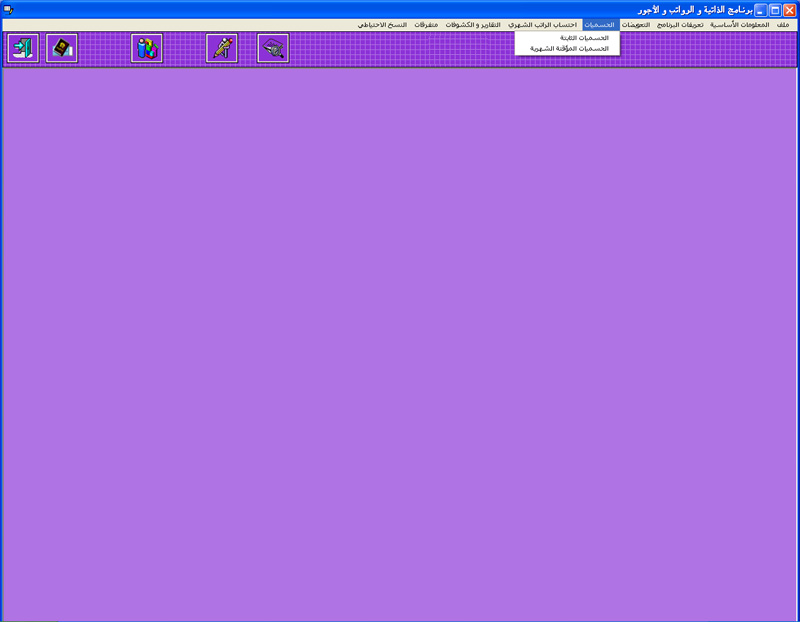Viewport: 800px width, 622px height.
Task: Select الحسميات الثابتة from the dropdown
Action: click(x=583, y=37)
